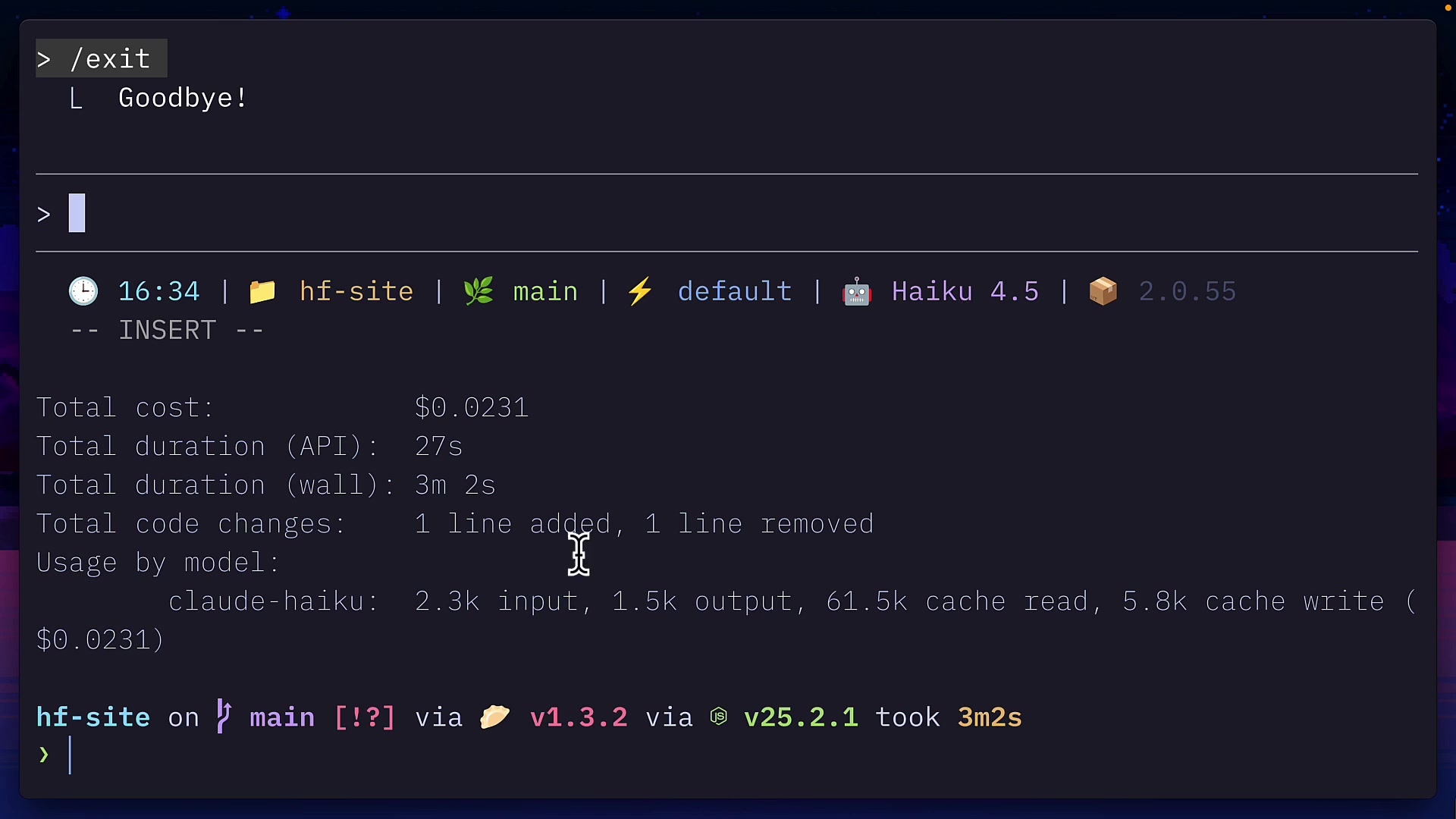Click the package icon before 2.0.55
The image size is (1456, 819).
coord(1103,290)
